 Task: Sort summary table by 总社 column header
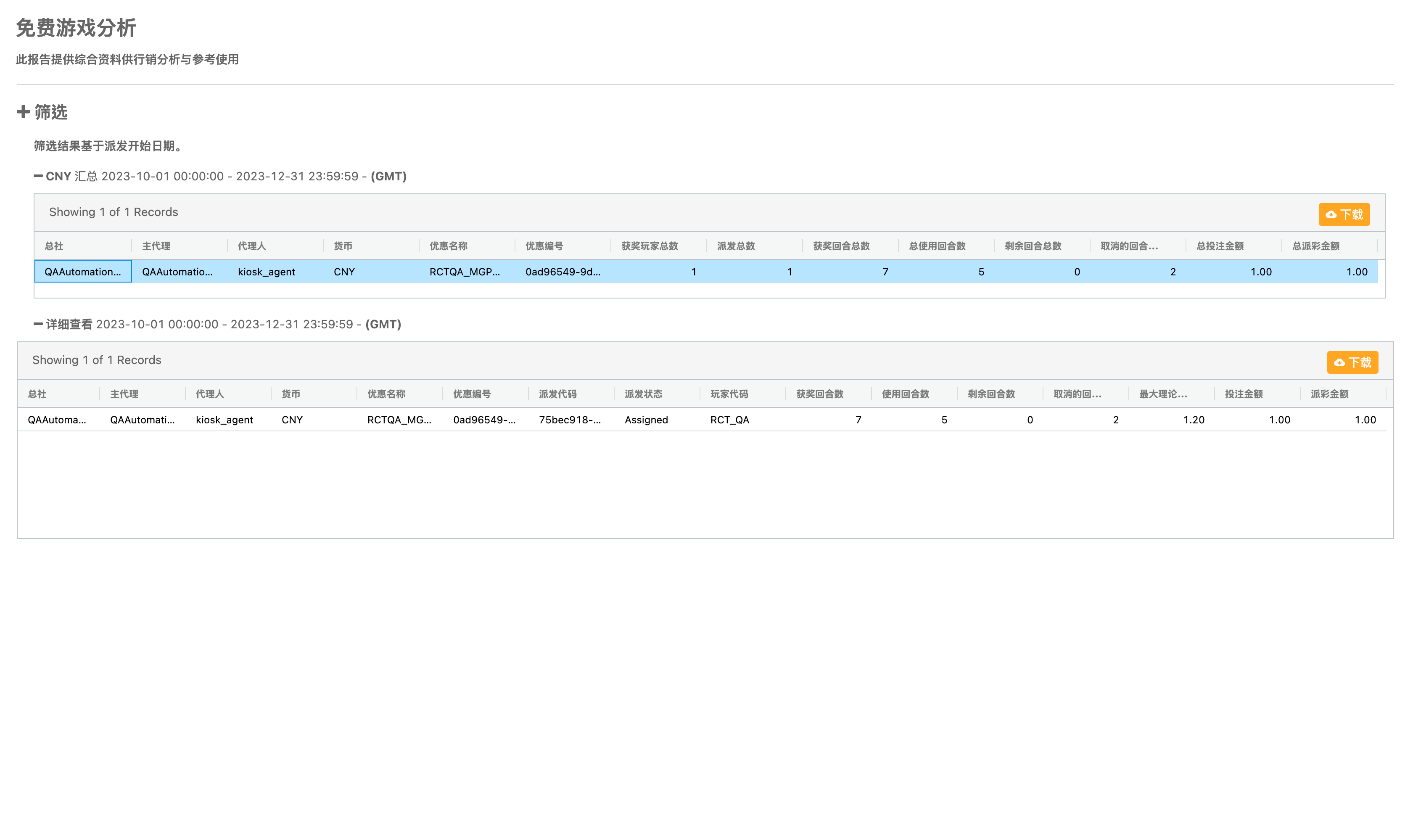54,246
